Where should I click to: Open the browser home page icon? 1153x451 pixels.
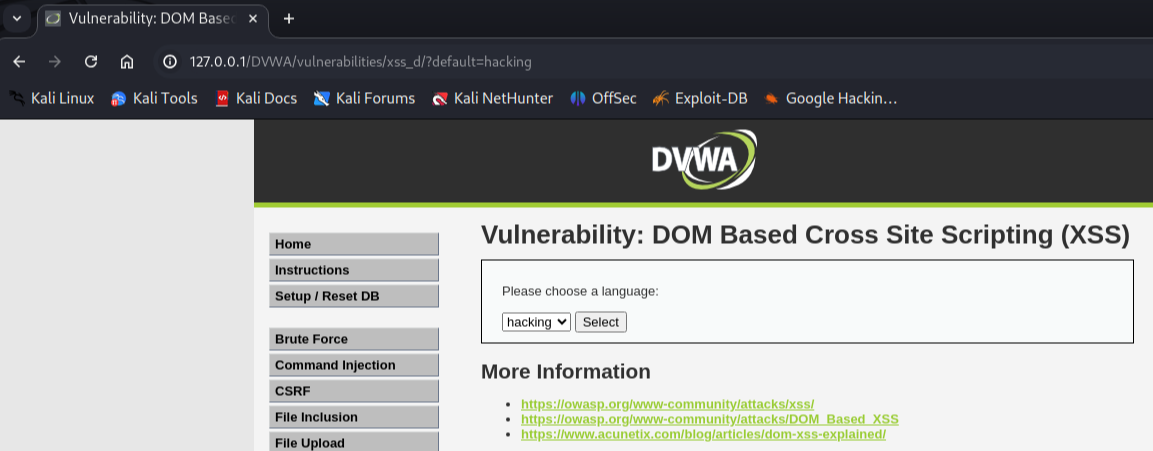[x=127, y=62]
